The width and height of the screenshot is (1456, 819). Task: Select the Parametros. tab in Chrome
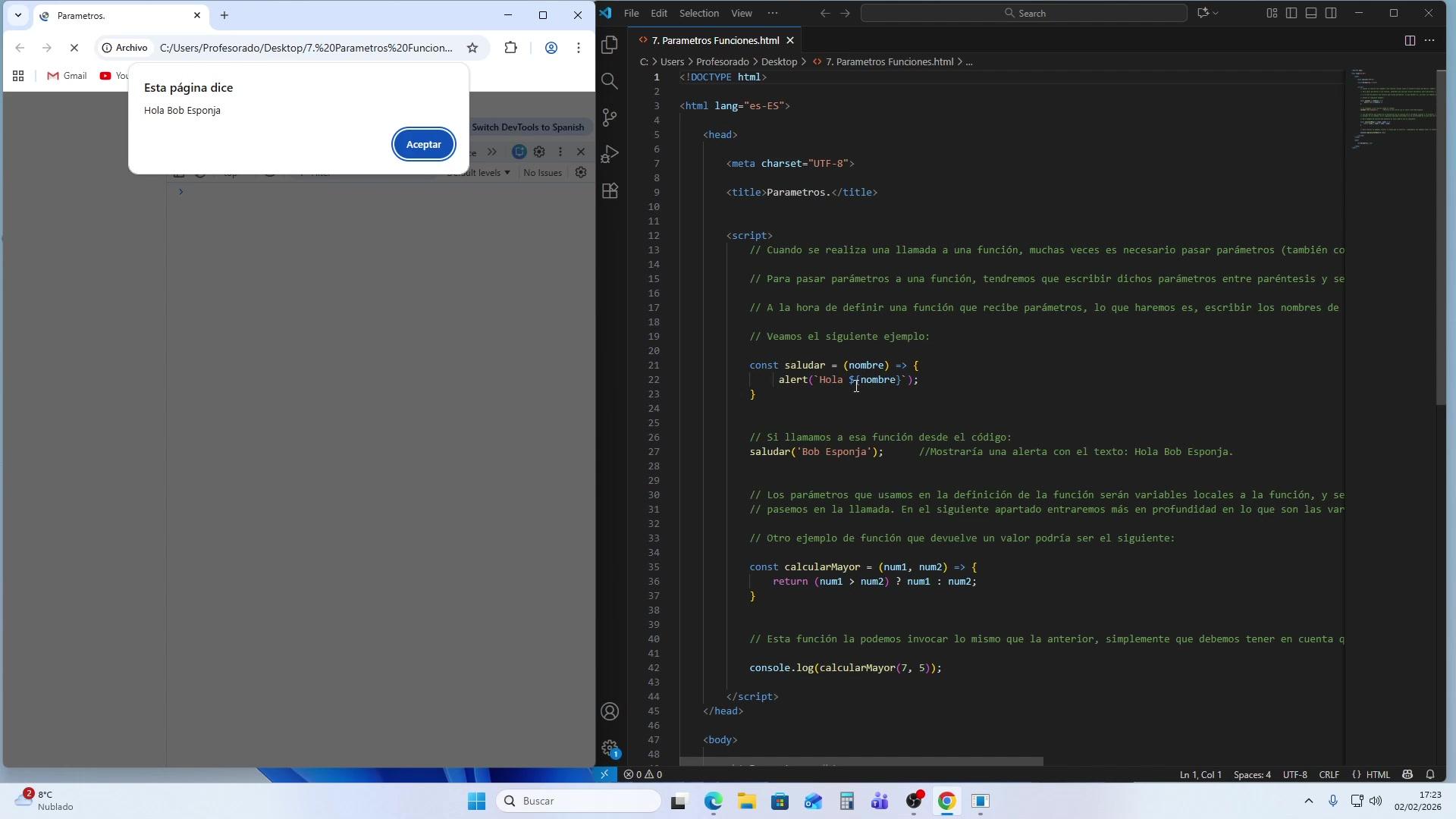121,15
